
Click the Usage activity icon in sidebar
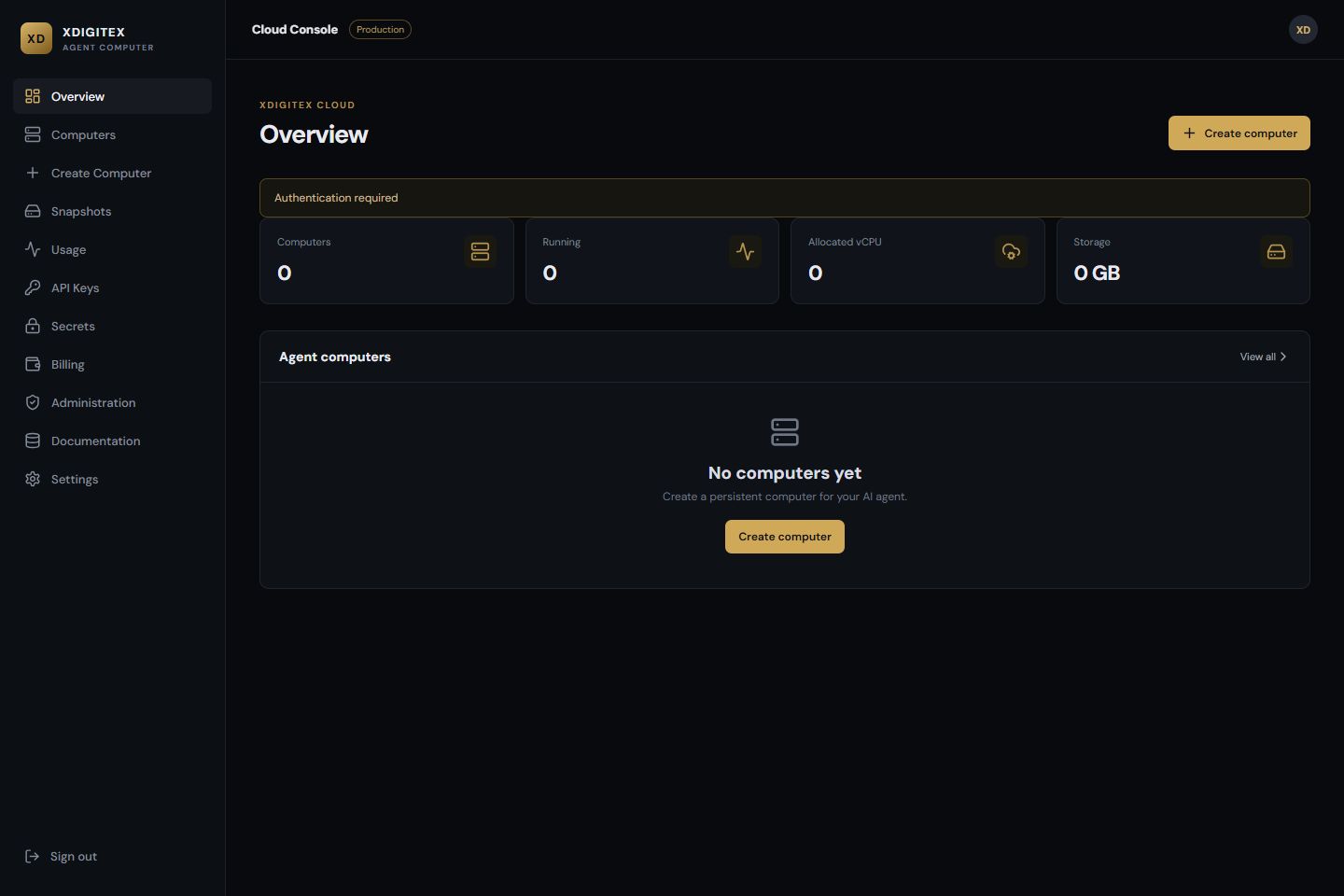point(33,249)
